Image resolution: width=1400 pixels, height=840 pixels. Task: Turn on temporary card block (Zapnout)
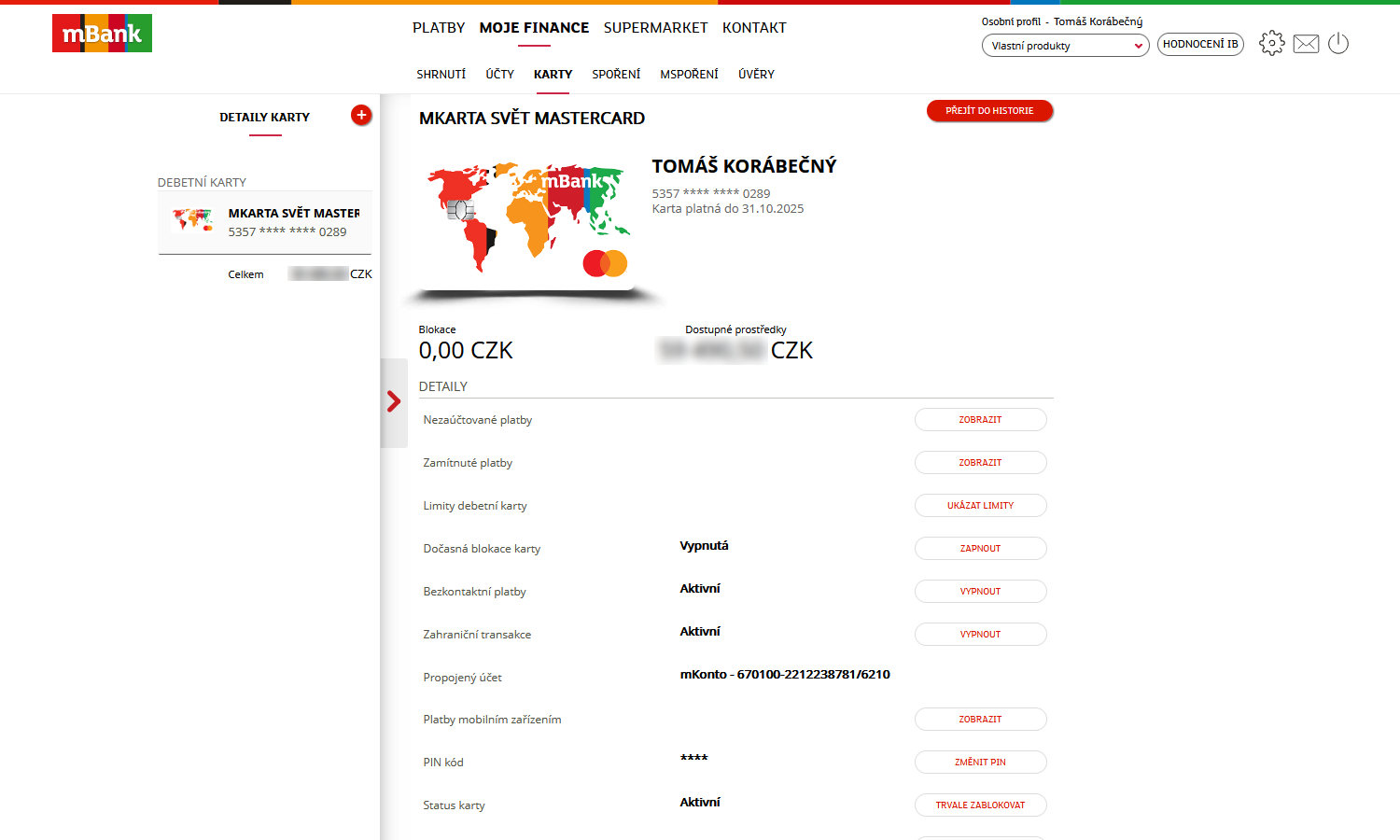(x=980, y=549)
